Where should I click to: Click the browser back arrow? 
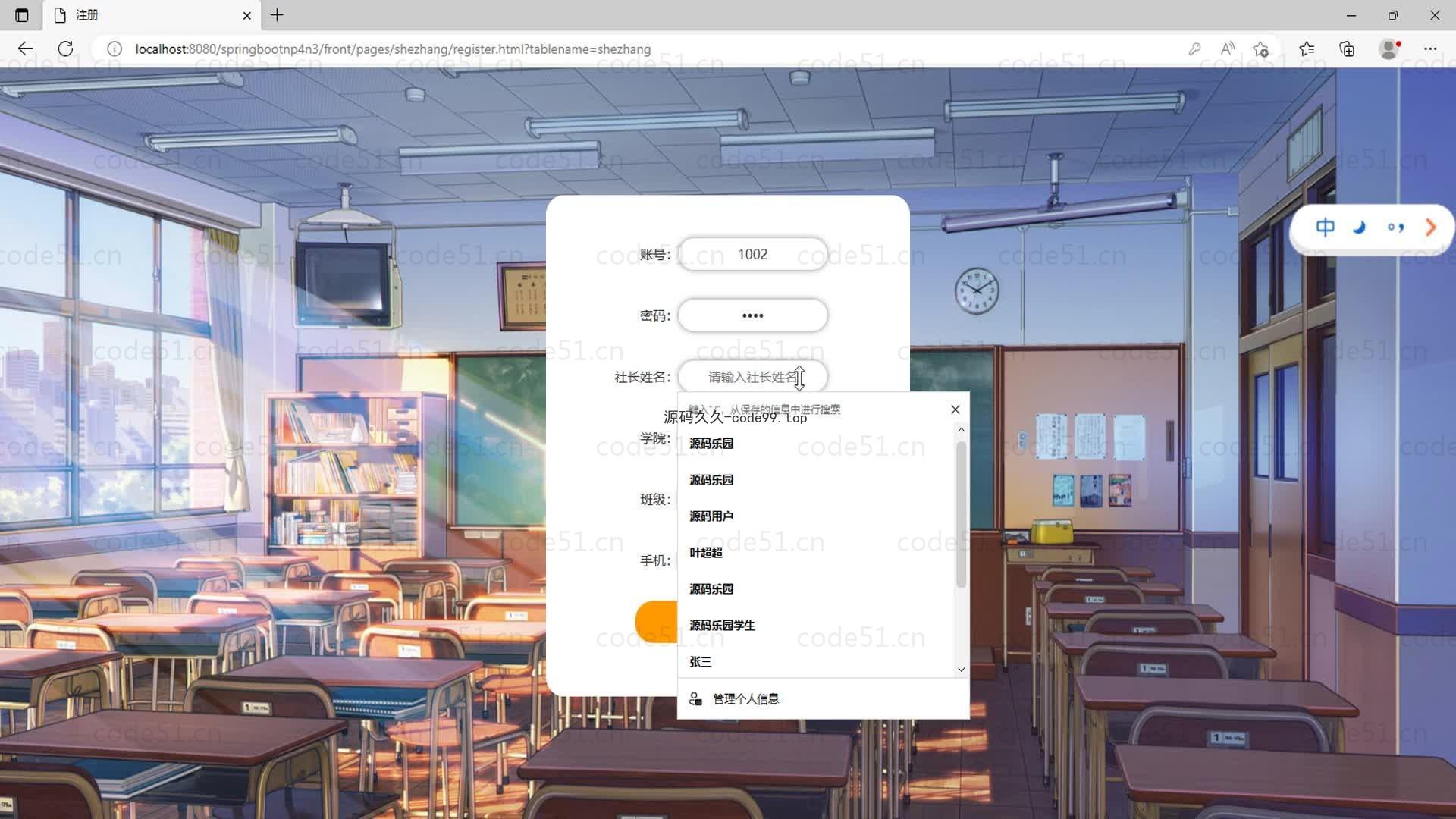pyautogui.click(x=25, y=49)
